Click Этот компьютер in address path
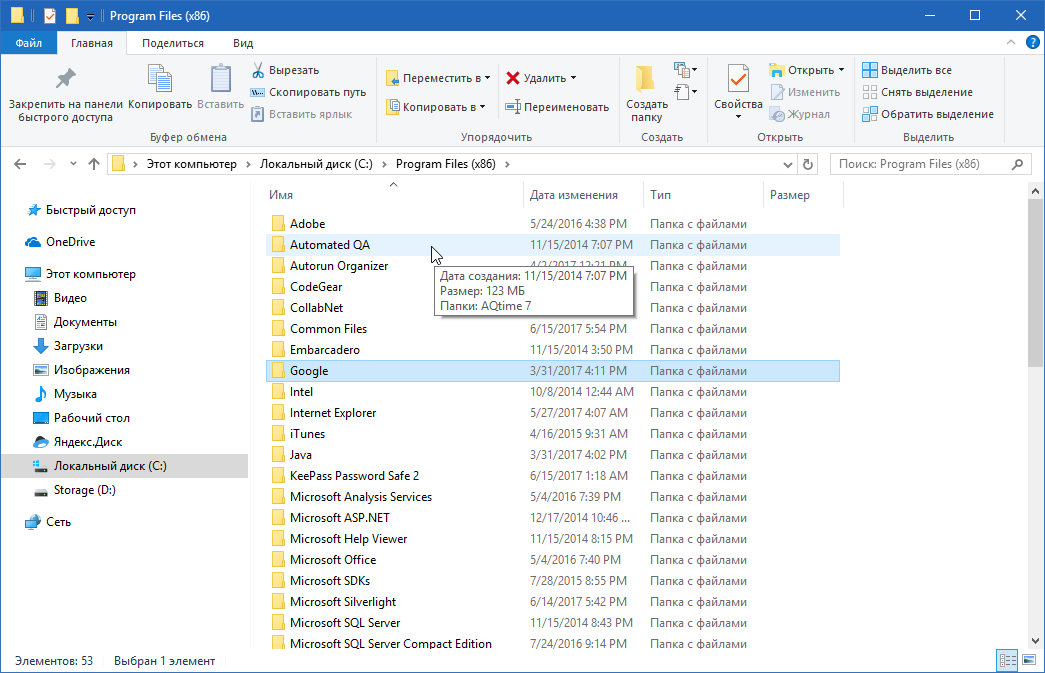Image resolution: width=1045 pixels, height=673 pixels. [x=191, y=164]
